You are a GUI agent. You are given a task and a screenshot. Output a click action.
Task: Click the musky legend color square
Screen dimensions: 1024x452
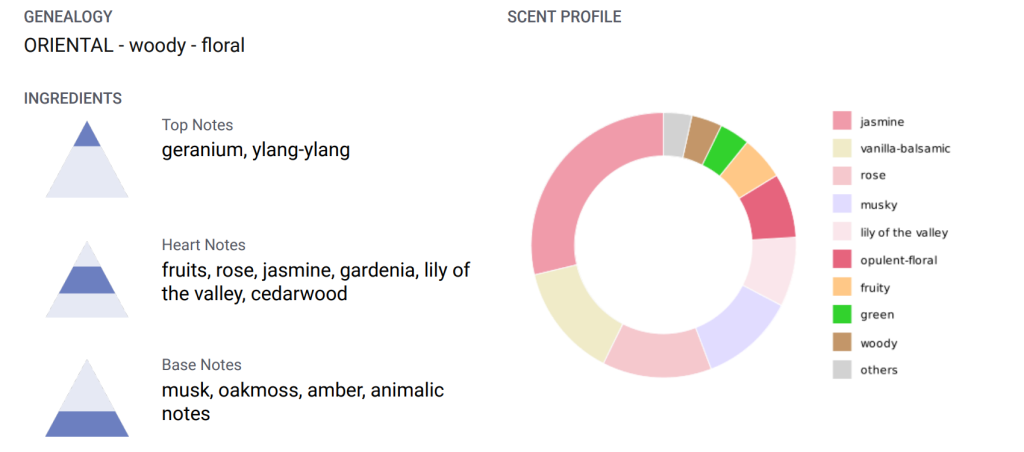click(842, 204)
